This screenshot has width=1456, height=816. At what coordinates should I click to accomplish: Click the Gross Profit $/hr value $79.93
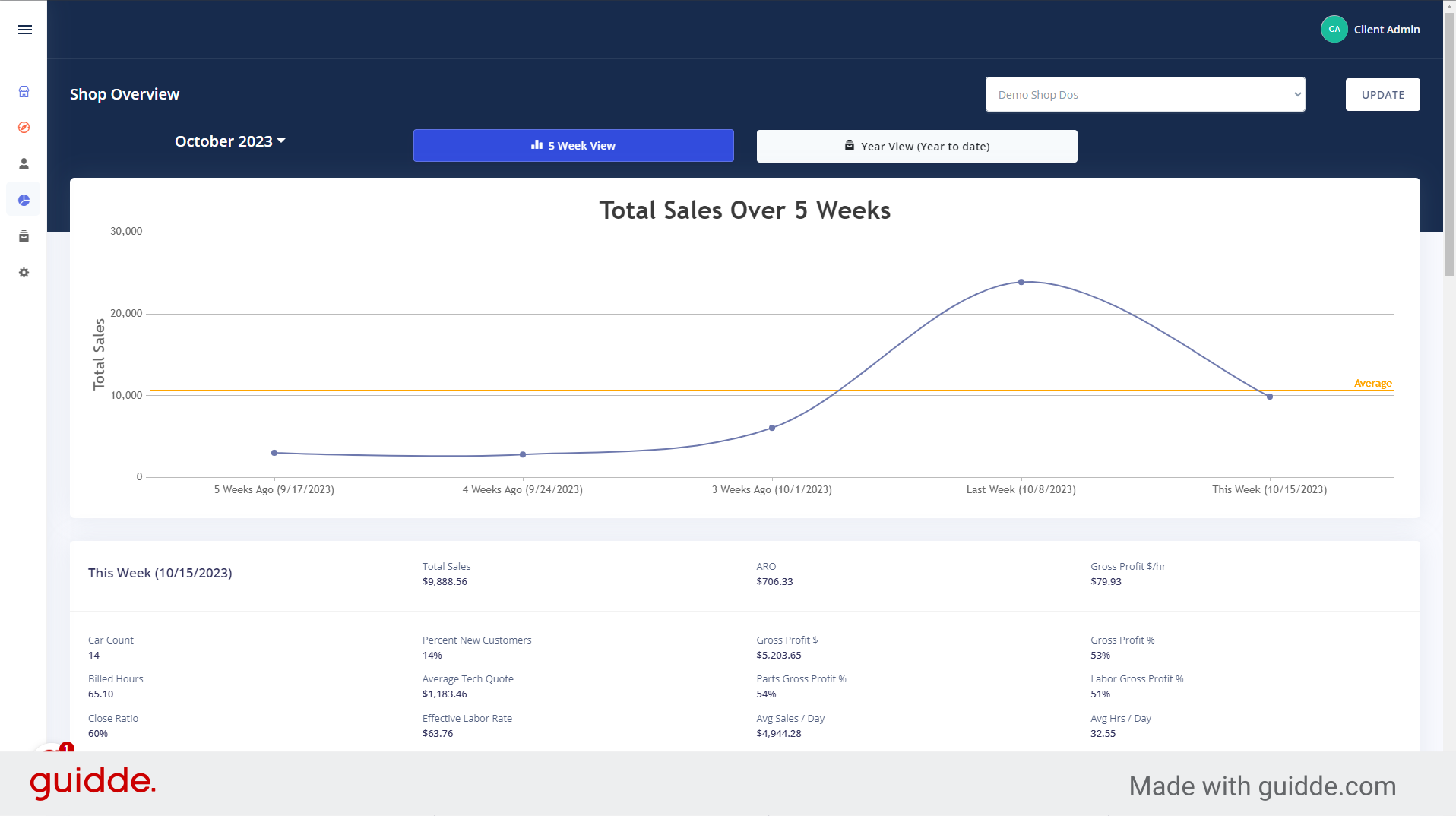(x=1106, y=582)
